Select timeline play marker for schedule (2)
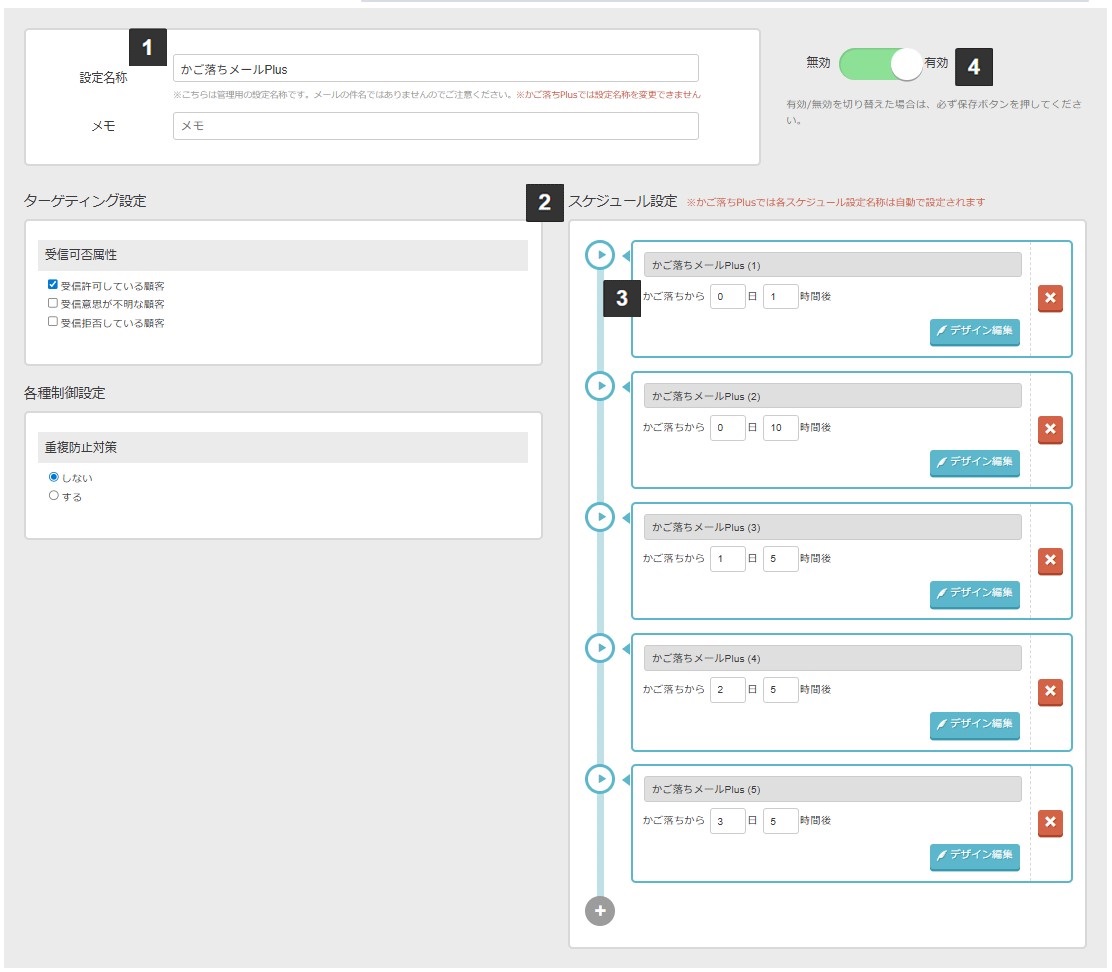This screenshot has height=972, width=1112. point(599,386)
